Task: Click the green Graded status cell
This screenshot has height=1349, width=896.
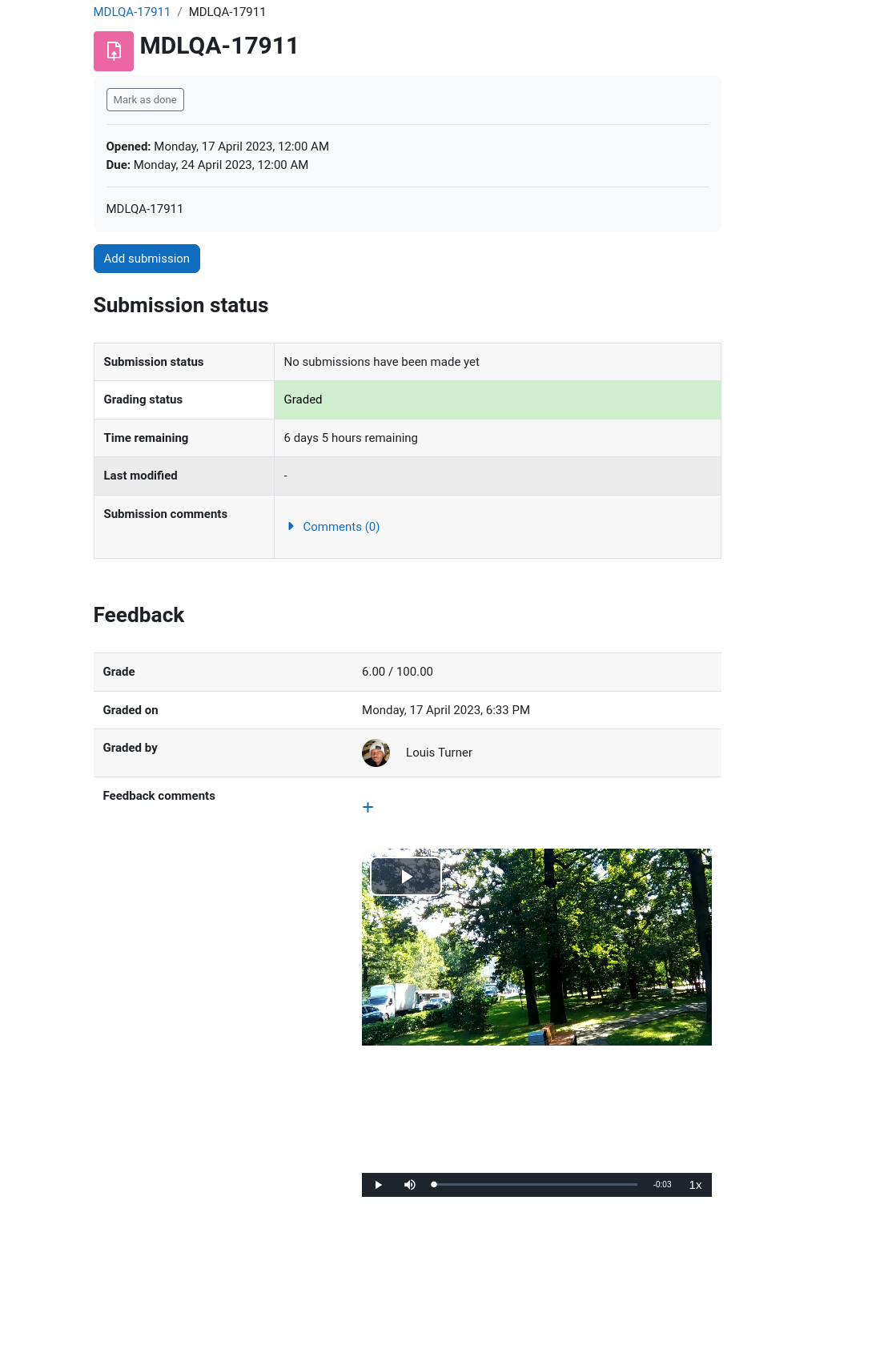Action: tap(497, 399)
